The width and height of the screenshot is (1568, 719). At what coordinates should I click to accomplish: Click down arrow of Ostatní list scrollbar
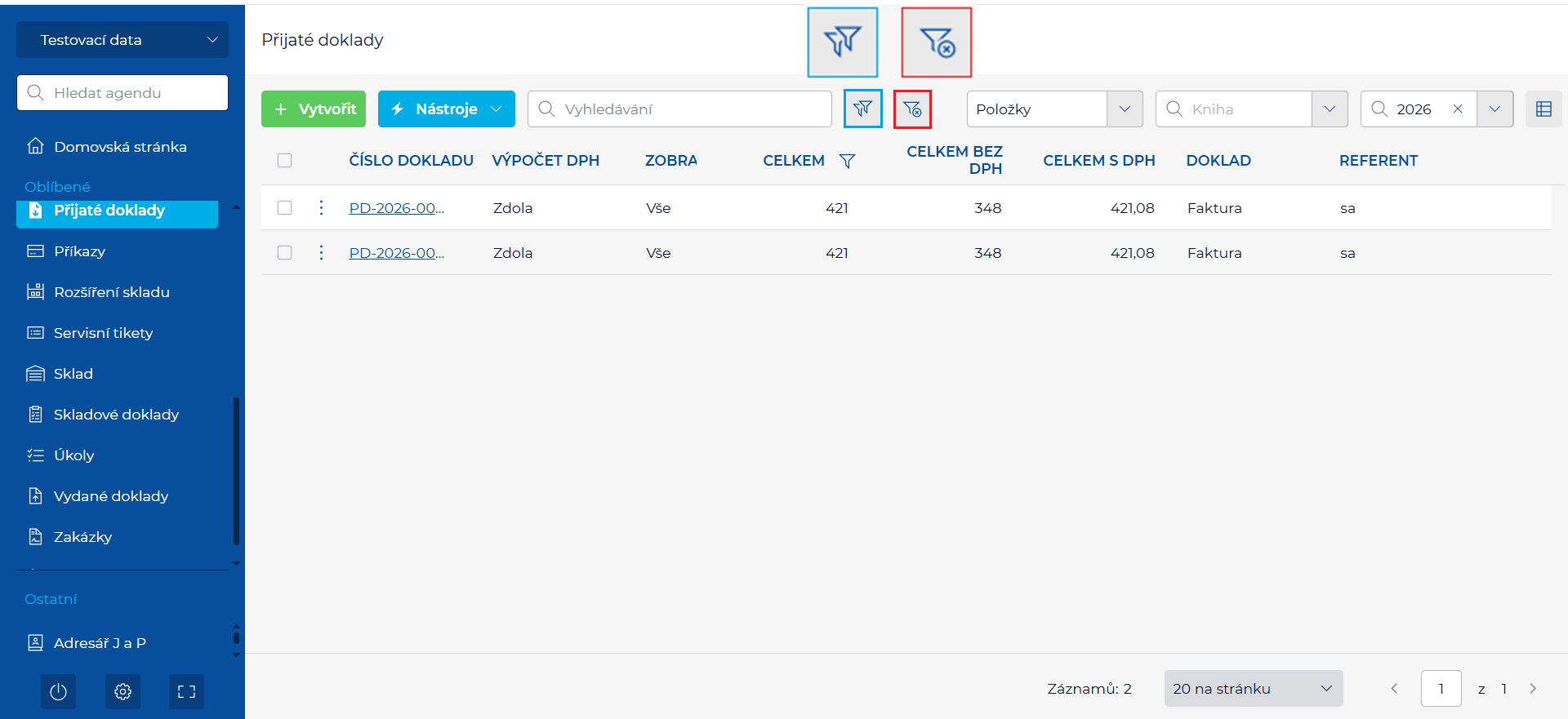(236, 655)
